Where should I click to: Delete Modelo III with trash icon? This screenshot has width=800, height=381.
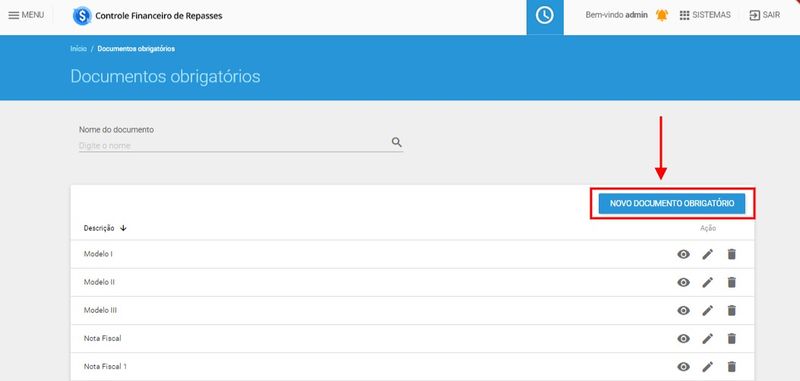(732, 310)
